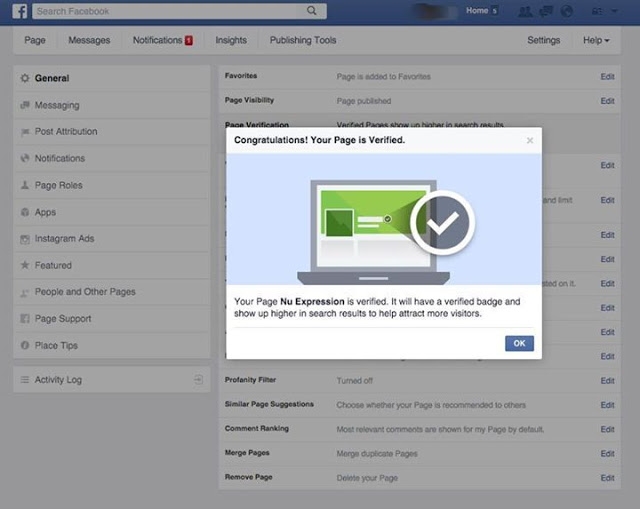This screenshot has height=509, width=640.
Task: Click 'Page is added to Favorites' text
Action: pyautogui.click(x=383, y=77)
